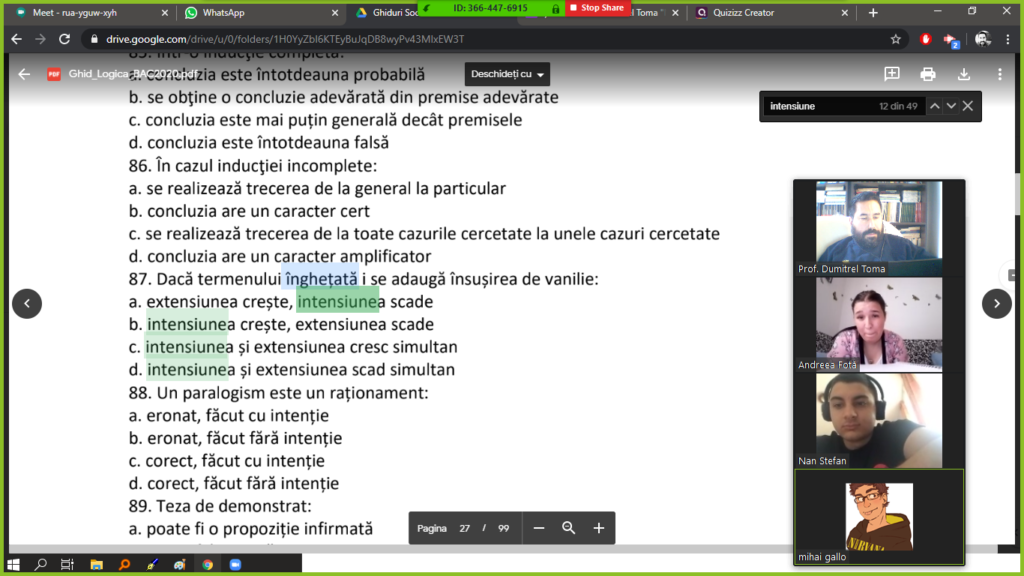Zoom in with the plus button
This screenshot has height=576, width=1024.
(x=599, y=528)
